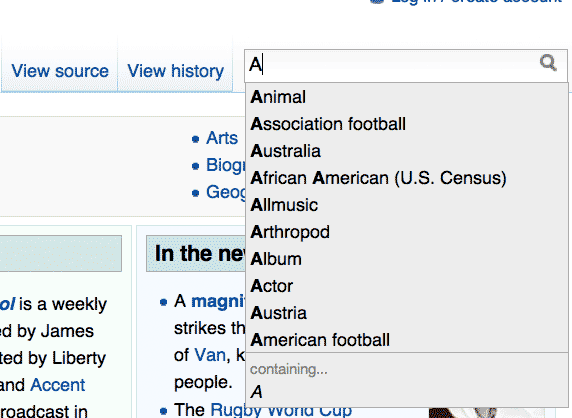Open the Rugby World Cup link

[281, 410]
